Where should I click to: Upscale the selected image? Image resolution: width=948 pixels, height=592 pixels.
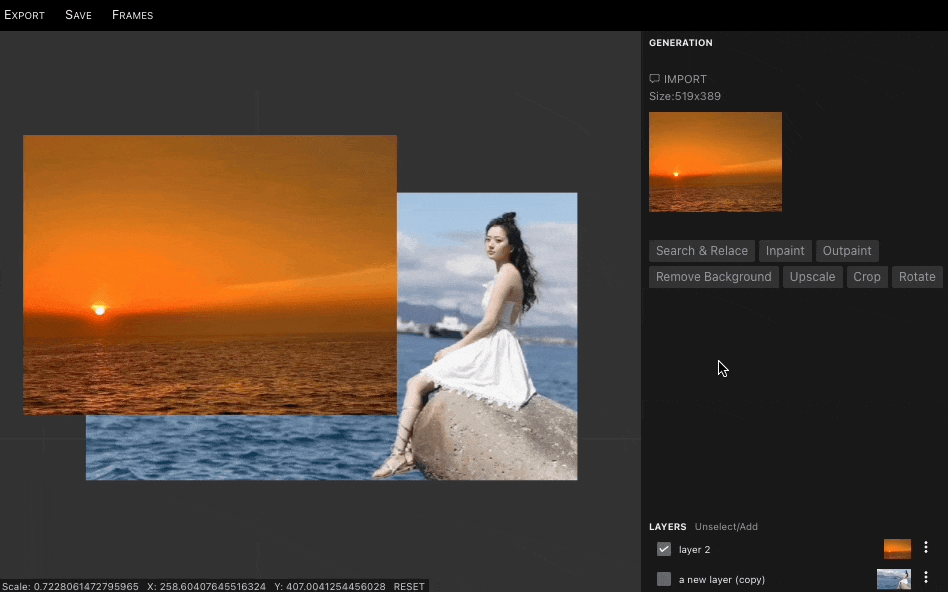click(x=812, y=277)
